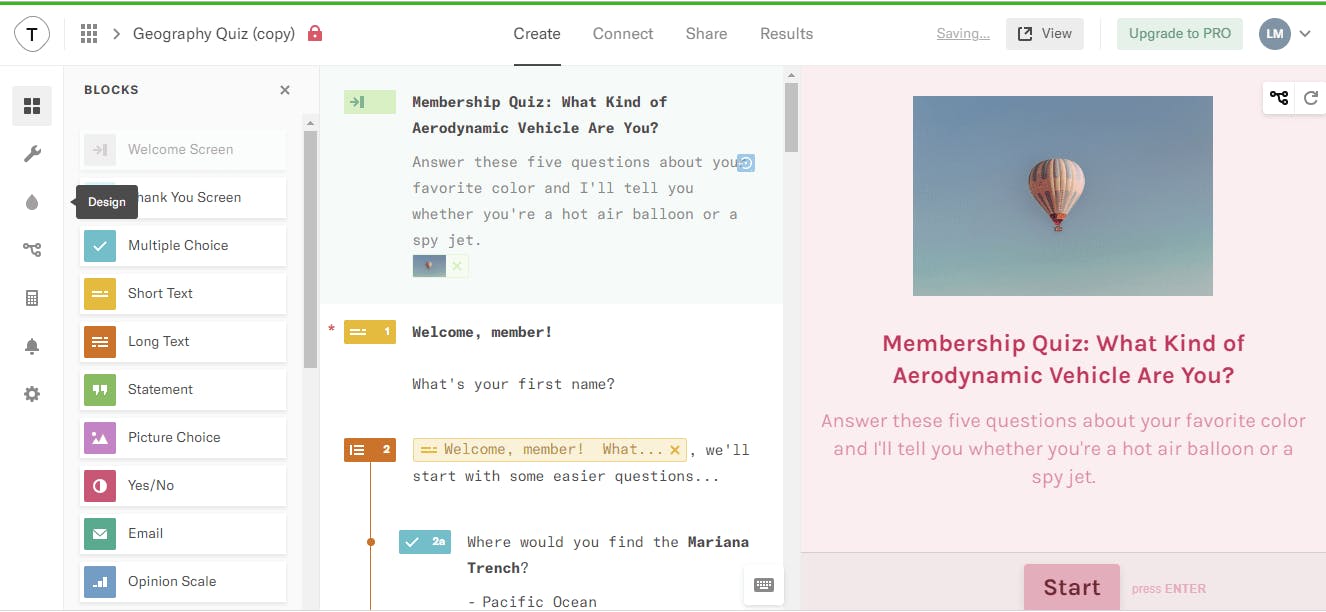Image resolution: width=1326 pixels, height=612 pixels.
Task: Refresh the preview pane
Action: (1311, 97)
